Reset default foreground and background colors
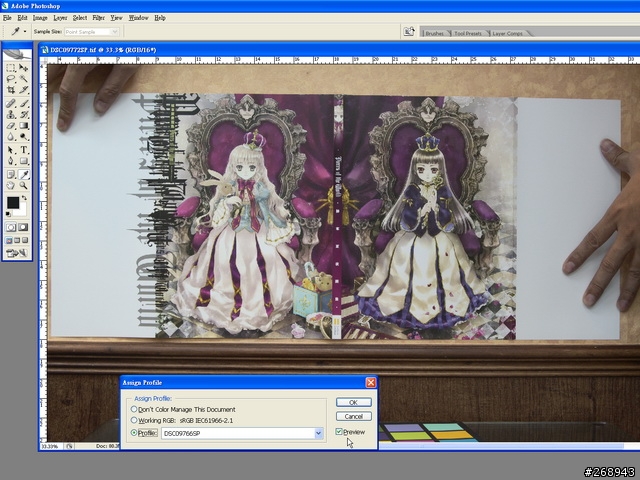The width and height of the screenshot is (640, 480). coord(8,214)
